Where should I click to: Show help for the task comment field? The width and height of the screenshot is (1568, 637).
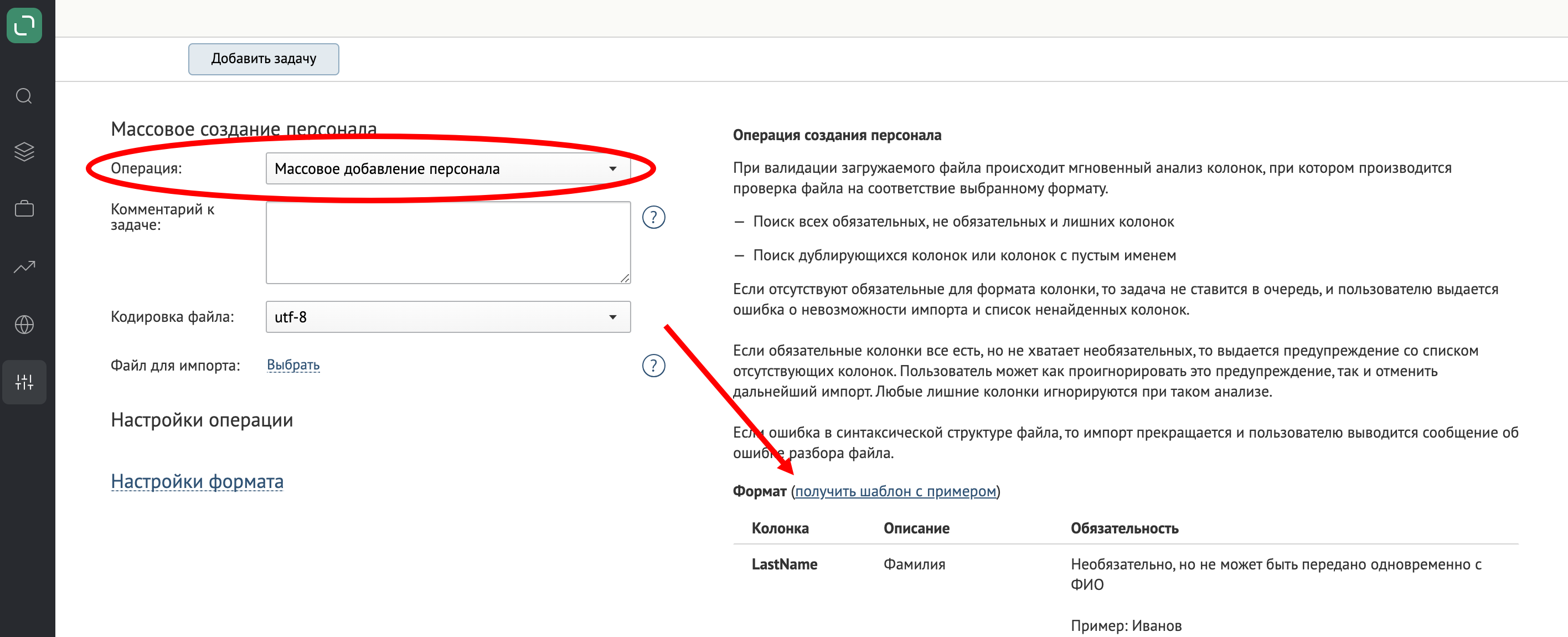(x=654, y=217)
